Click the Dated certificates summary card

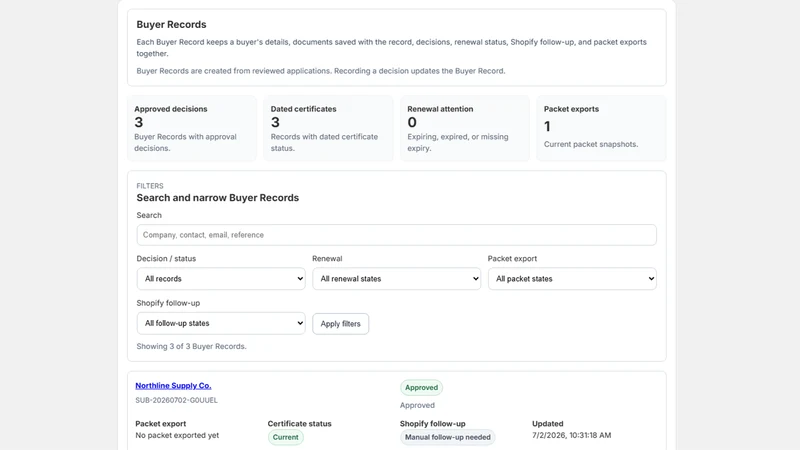[x=329, y=128]
